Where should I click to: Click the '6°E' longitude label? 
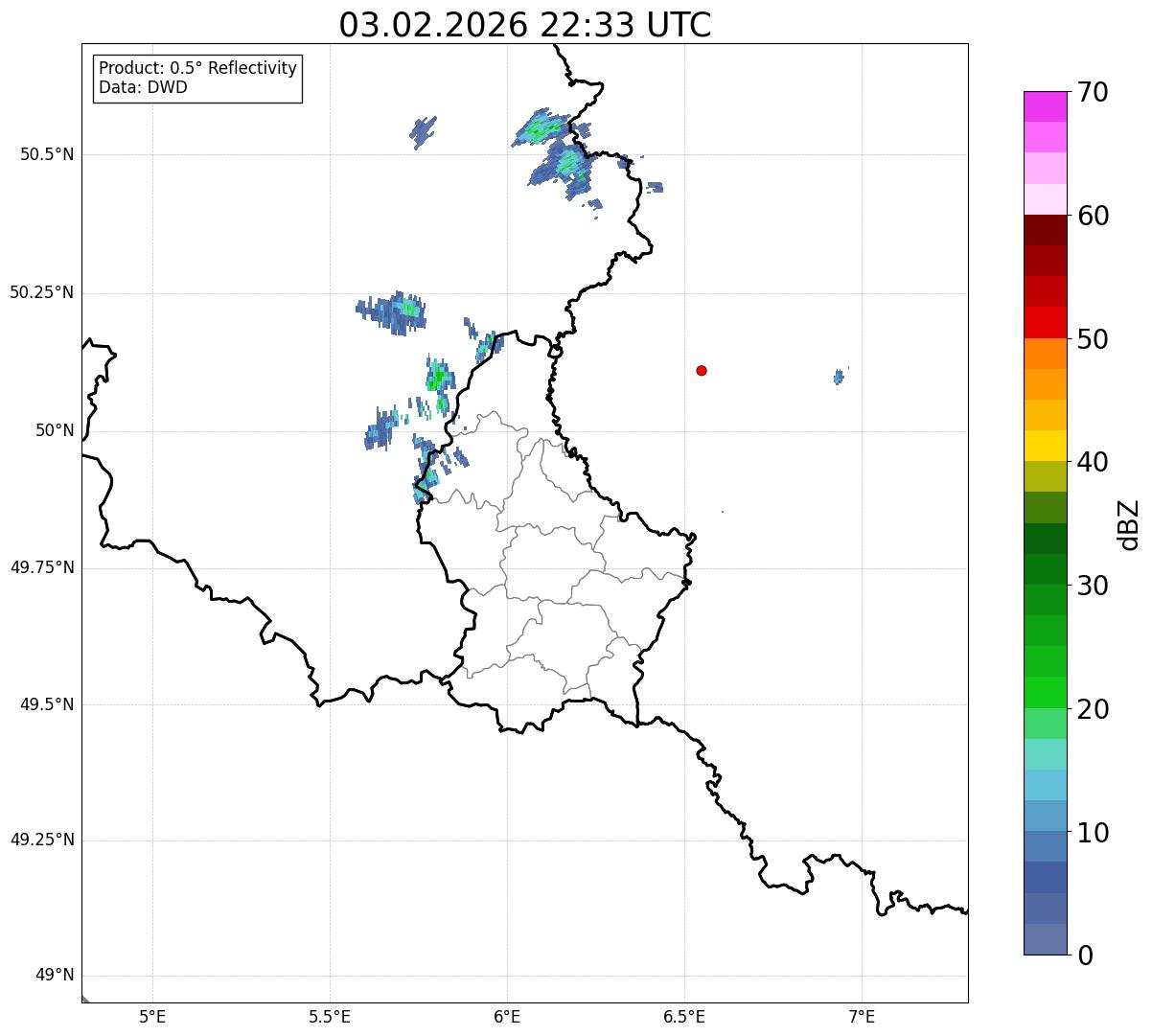[507, 1016]
